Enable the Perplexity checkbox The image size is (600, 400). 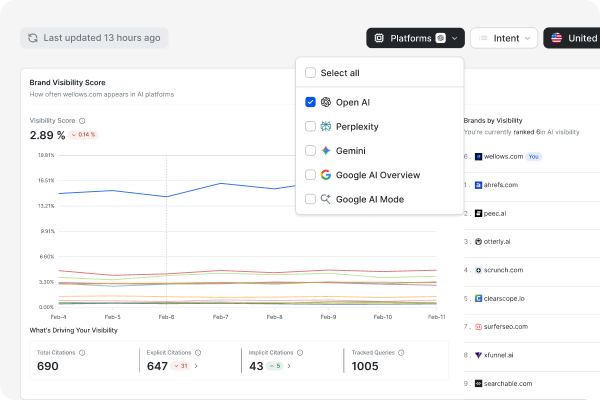310,127
